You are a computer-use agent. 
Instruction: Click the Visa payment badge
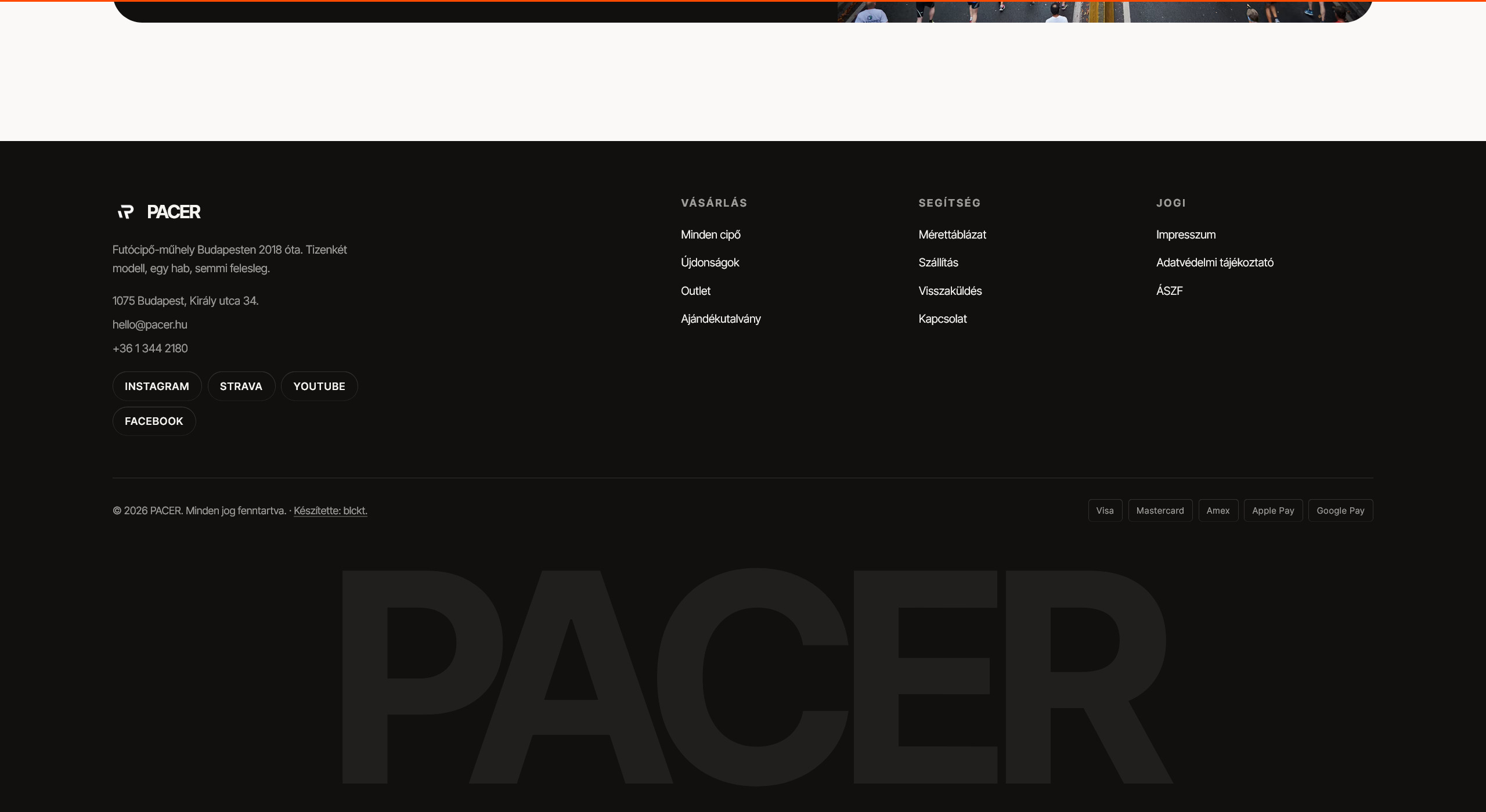point(1105,511)
